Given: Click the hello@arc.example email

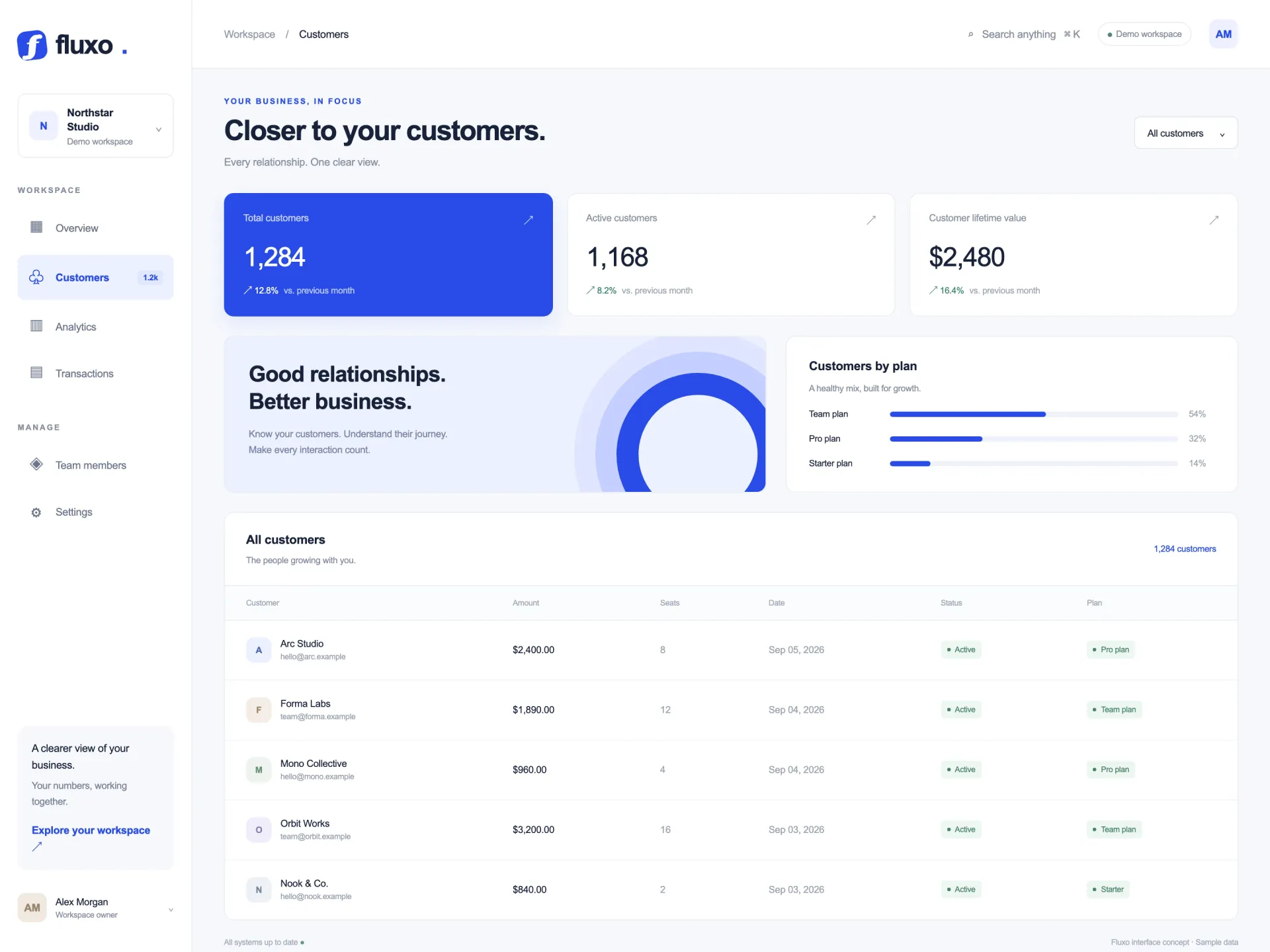Looking at the screenshot, I should click(x=313, y=657).
